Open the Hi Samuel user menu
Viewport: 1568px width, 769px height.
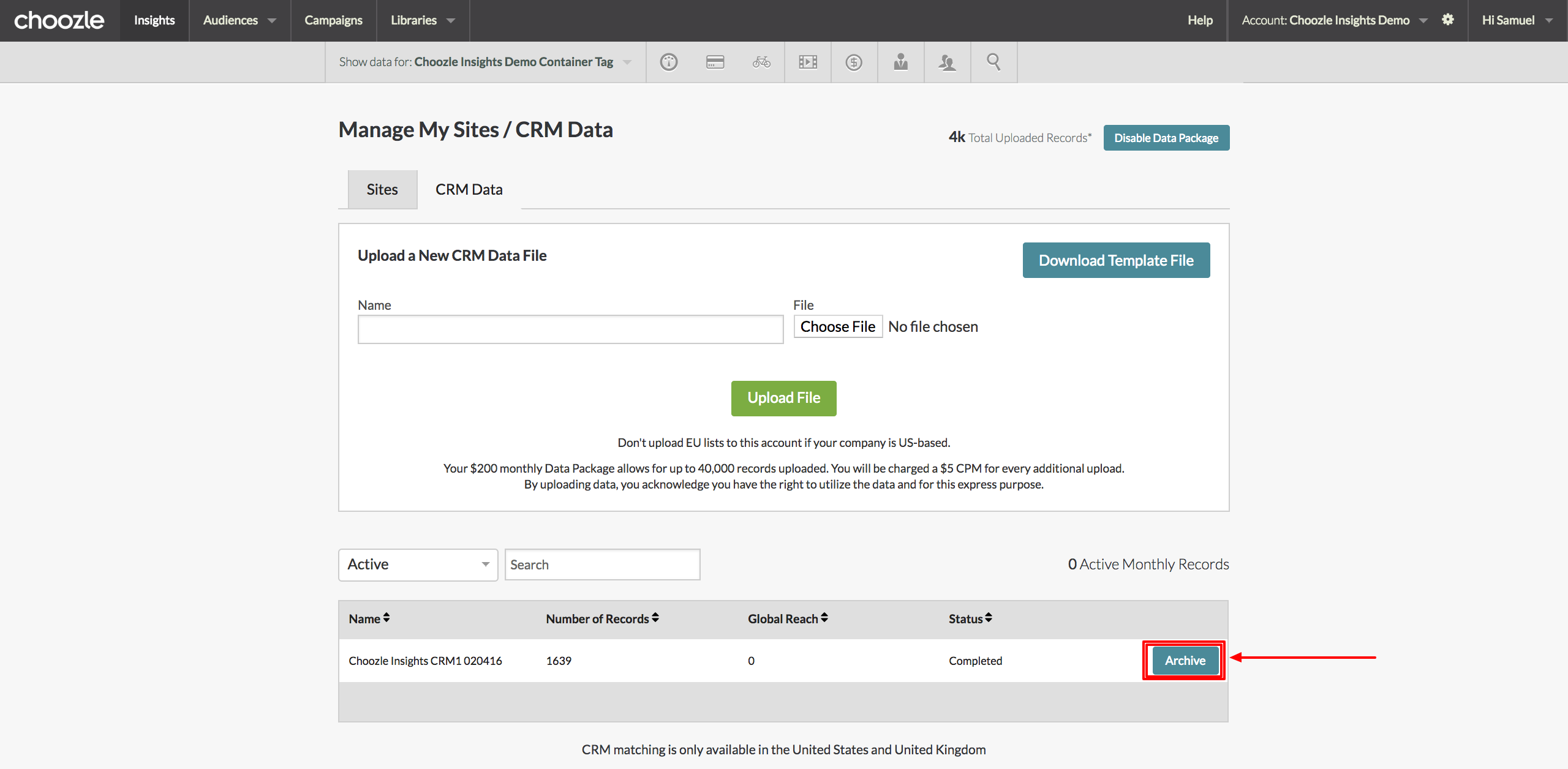pos(1517,20)
